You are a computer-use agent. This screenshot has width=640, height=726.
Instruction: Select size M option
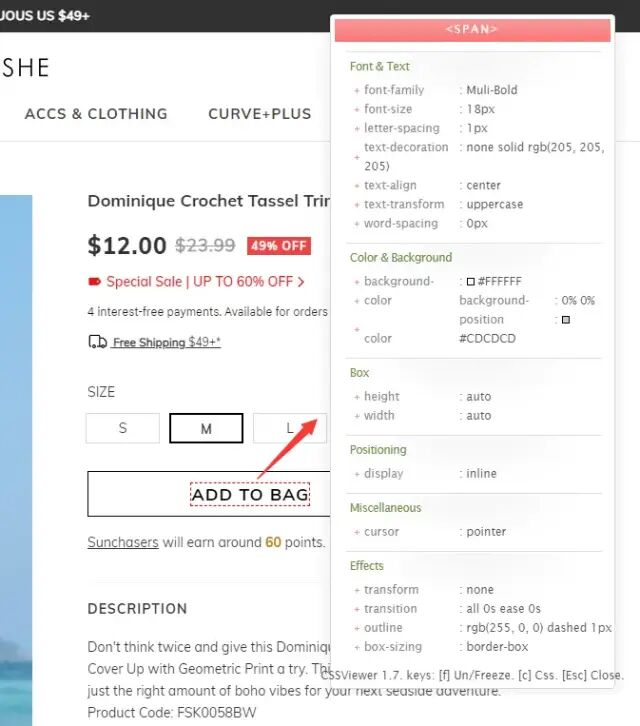206,428
